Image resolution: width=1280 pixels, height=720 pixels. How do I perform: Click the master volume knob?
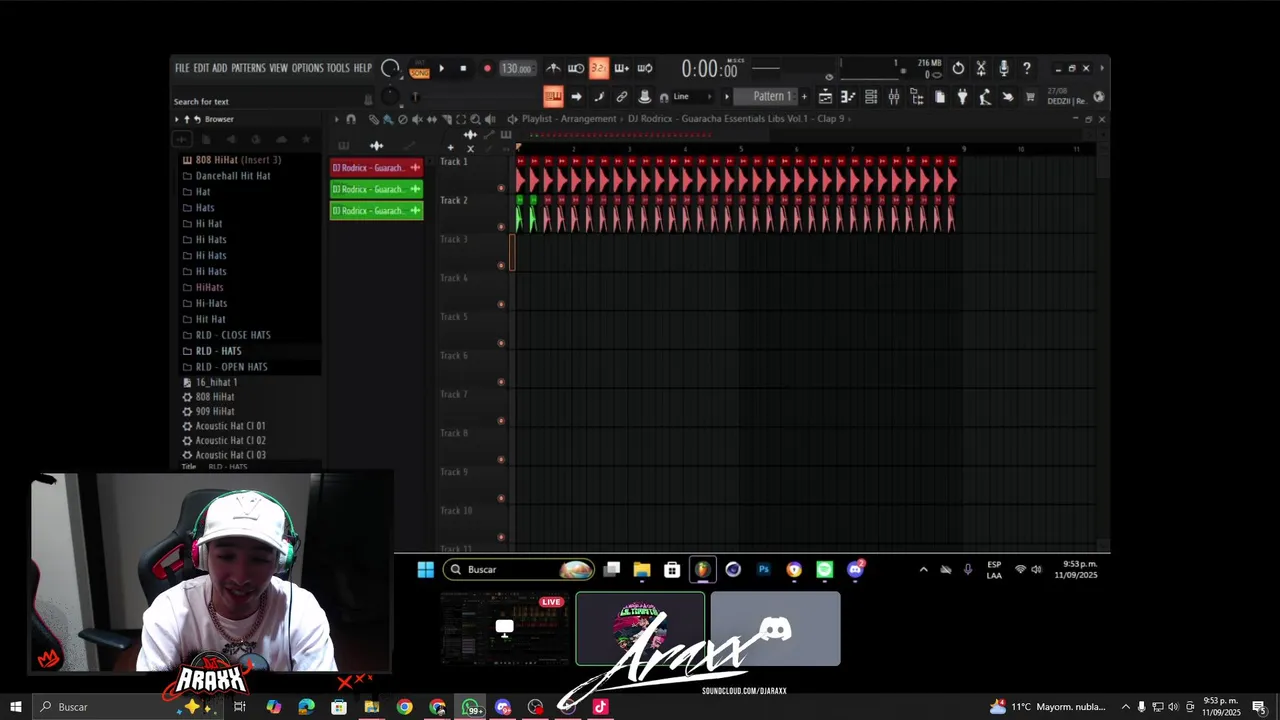[x=390, y=68]
